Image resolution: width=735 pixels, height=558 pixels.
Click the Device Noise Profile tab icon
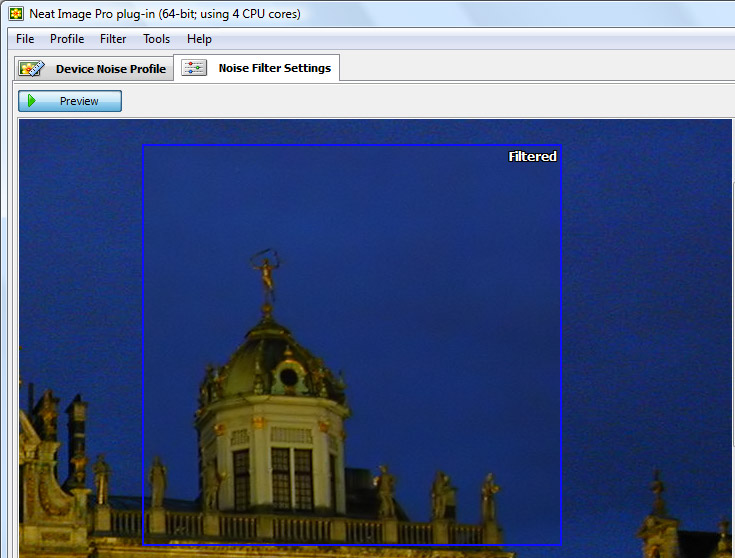32,69
